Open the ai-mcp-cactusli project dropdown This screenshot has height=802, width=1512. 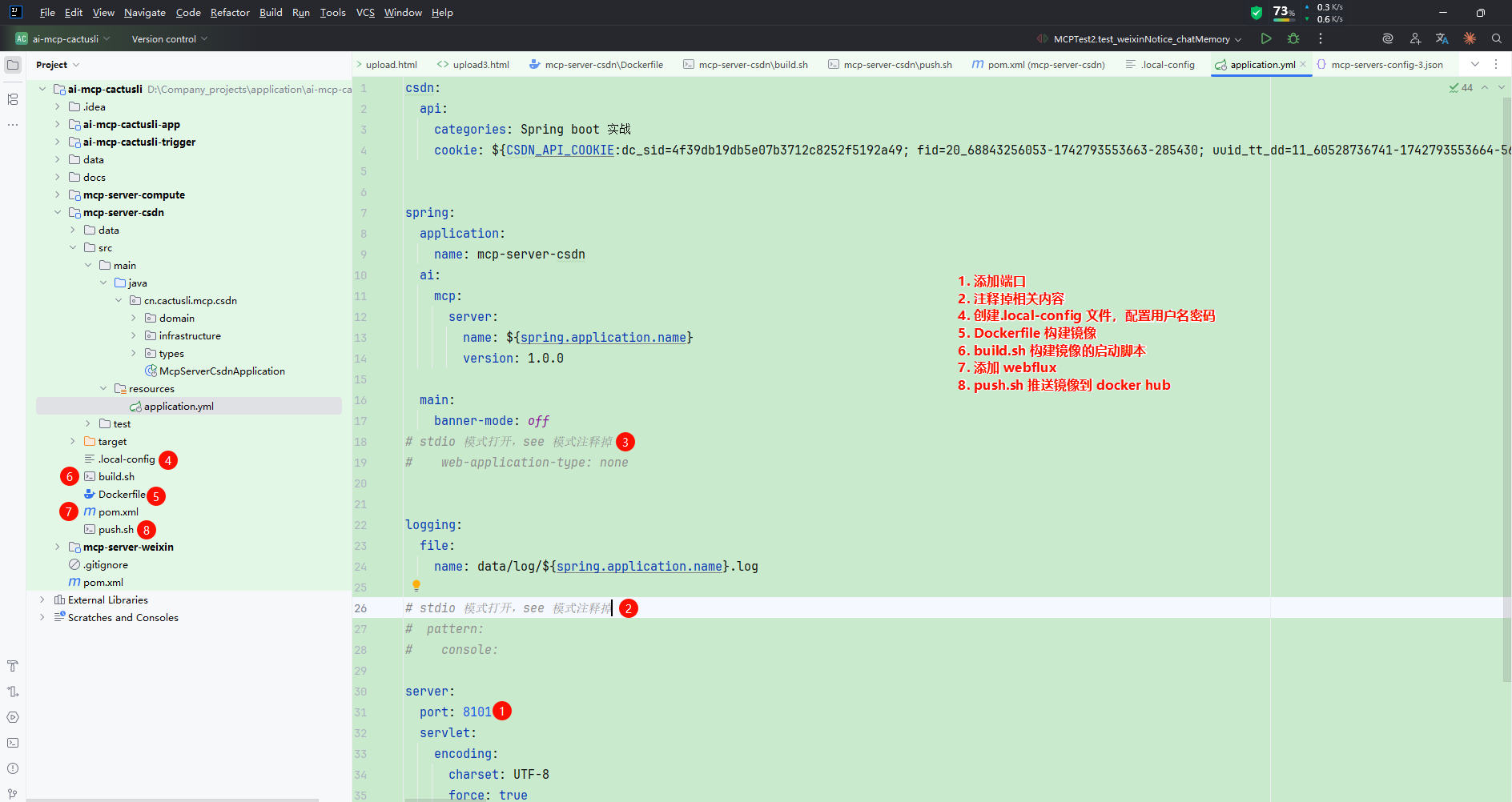63,38
